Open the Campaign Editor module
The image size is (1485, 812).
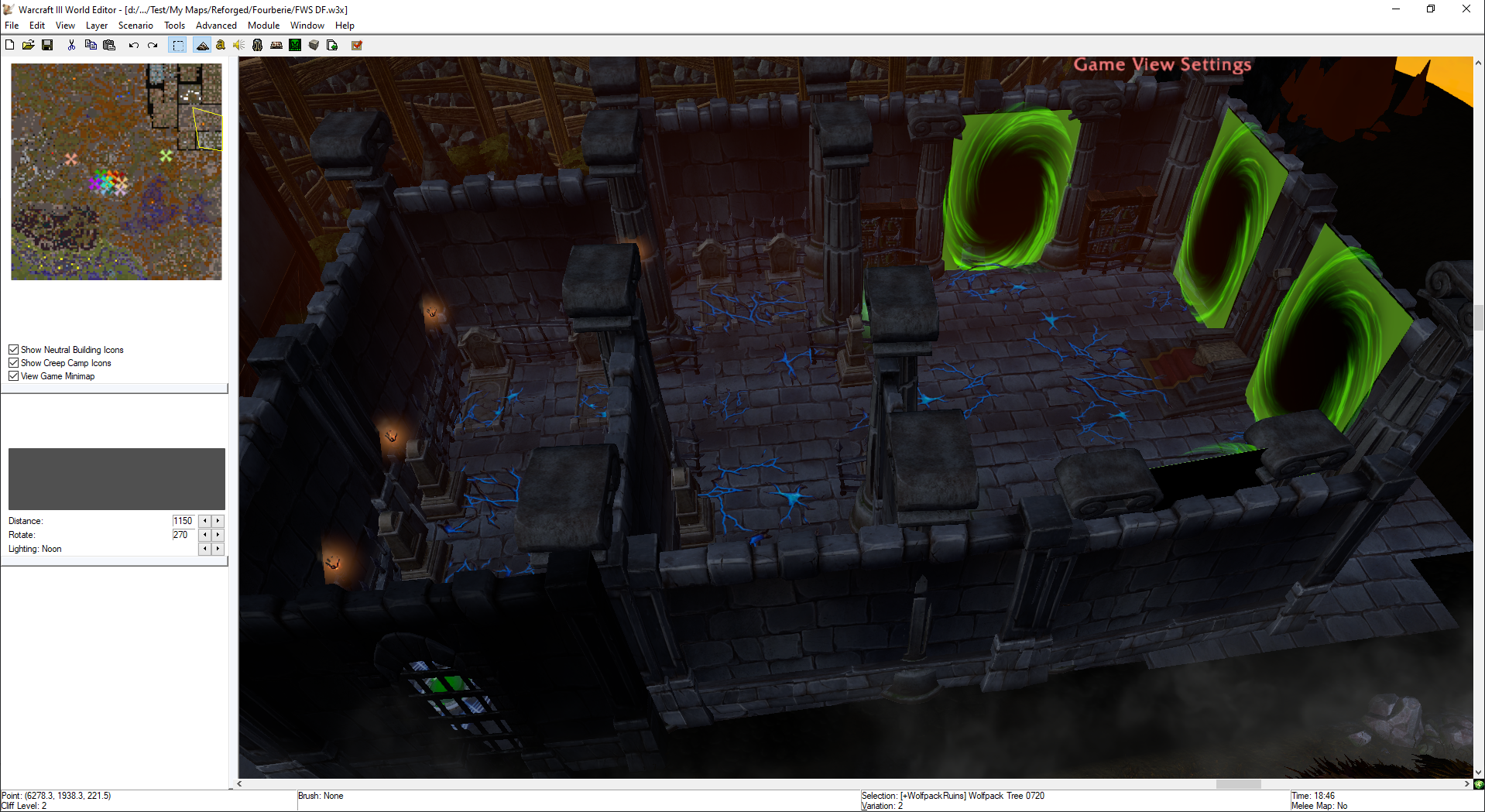(x=276, y=45)
